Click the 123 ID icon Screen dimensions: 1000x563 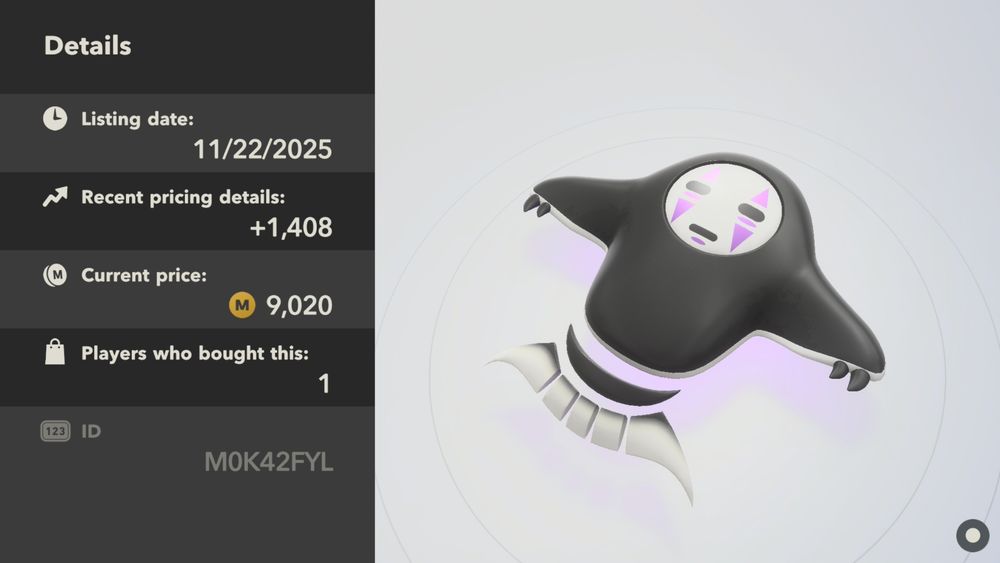pyautogui.click(x=55, y=431)
